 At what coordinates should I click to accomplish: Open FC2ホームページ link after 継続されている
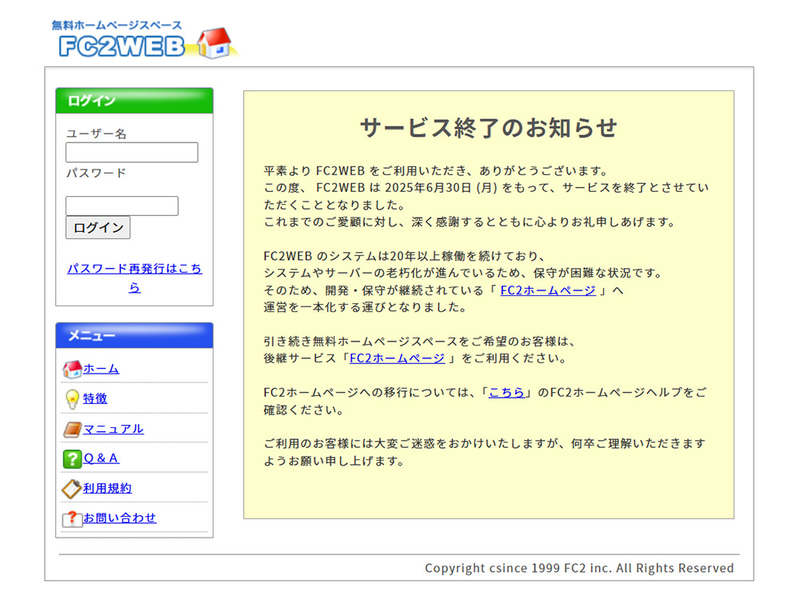(x=548, y=290)
